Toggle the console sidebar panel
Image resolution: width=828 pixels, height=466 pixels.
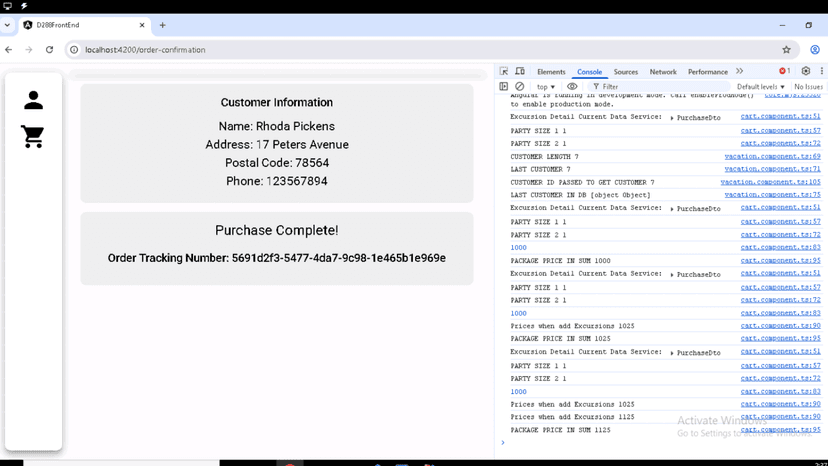(x=504, y=87)
